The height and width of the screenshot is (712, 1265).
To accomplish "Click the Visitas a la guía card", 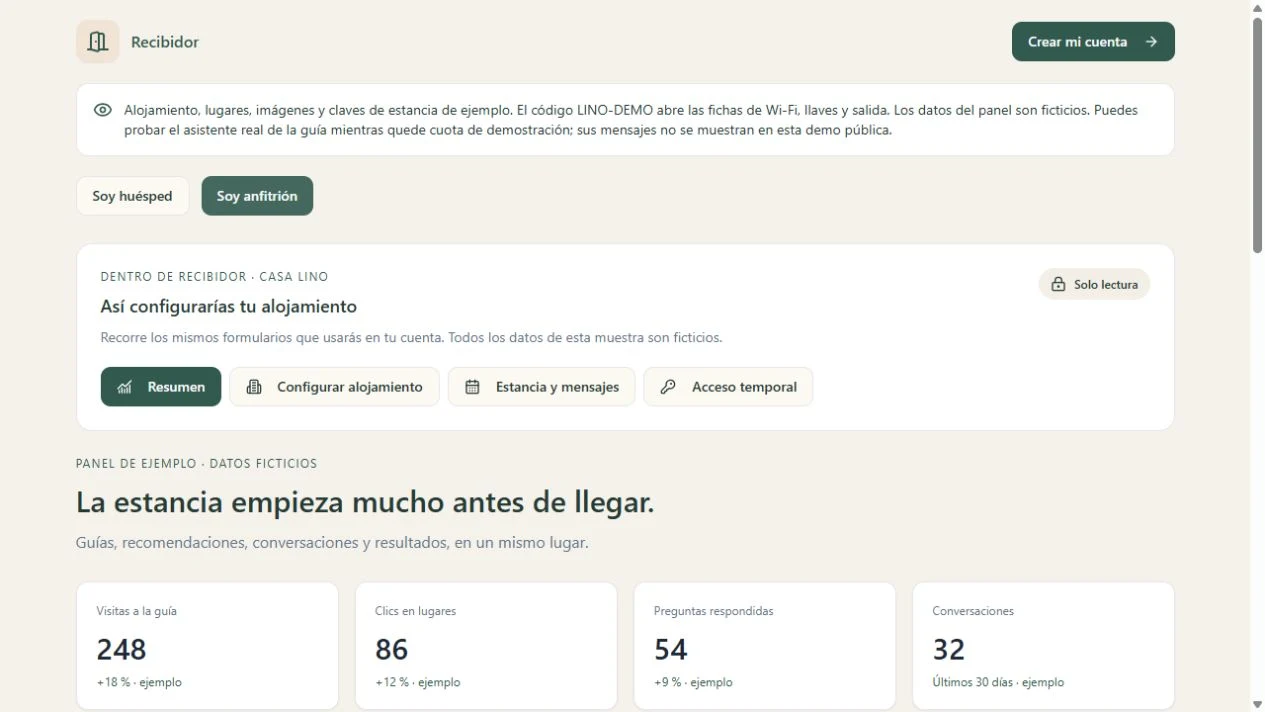I will (x=207, y=646).
